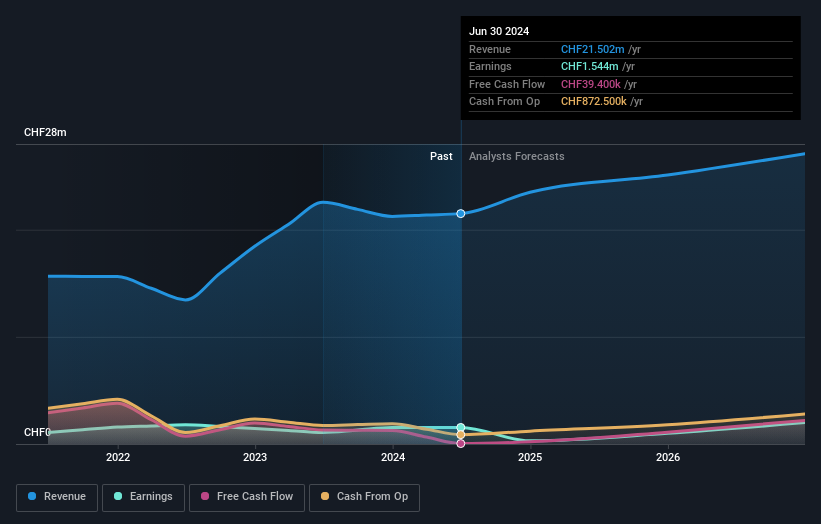
Task: Click the pink Free Cash Flow legend dot
Action: point(205,496)
